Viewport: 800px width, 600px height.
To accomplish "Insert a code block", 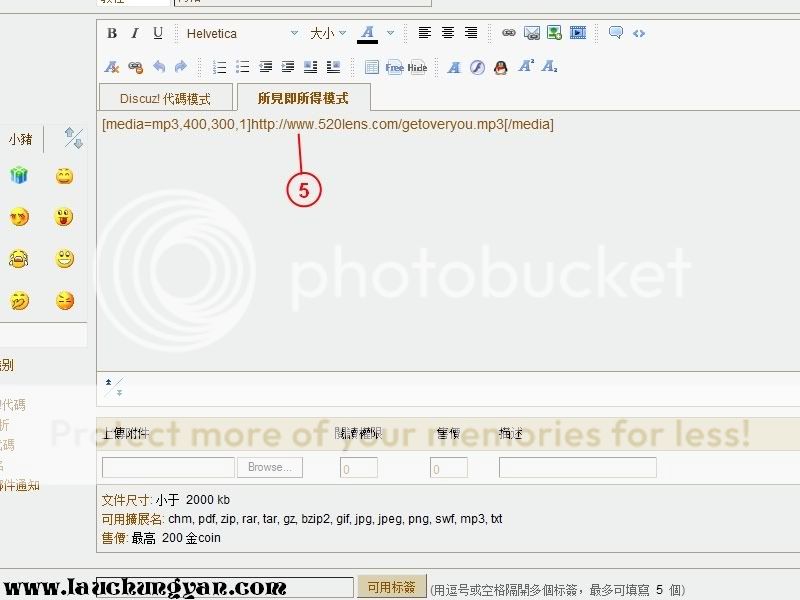I will [639, 34].
